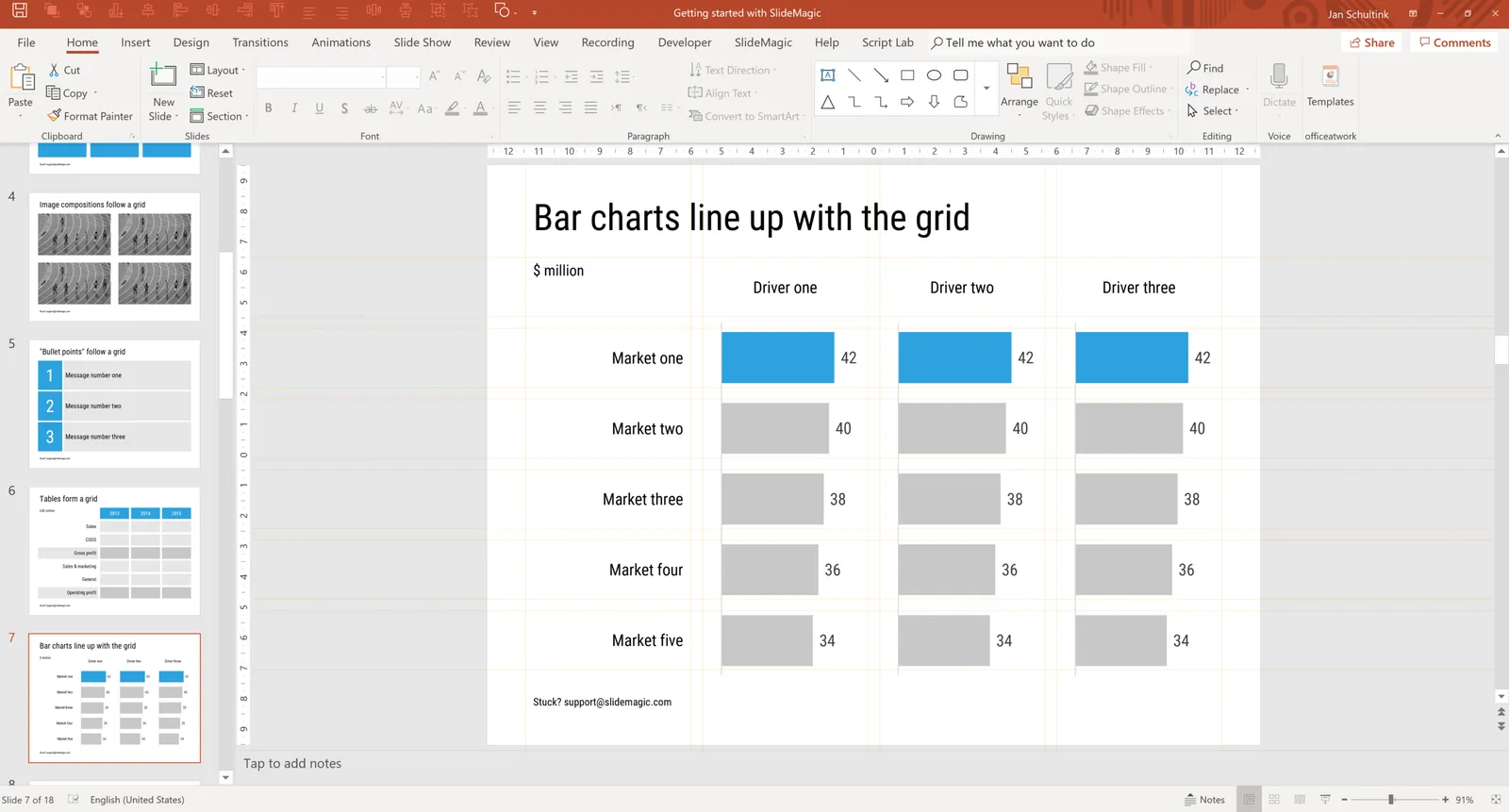This screenshot has width=1509, height=812.
Task: Toggle text Shadow formatting
Action: point(344,108)
